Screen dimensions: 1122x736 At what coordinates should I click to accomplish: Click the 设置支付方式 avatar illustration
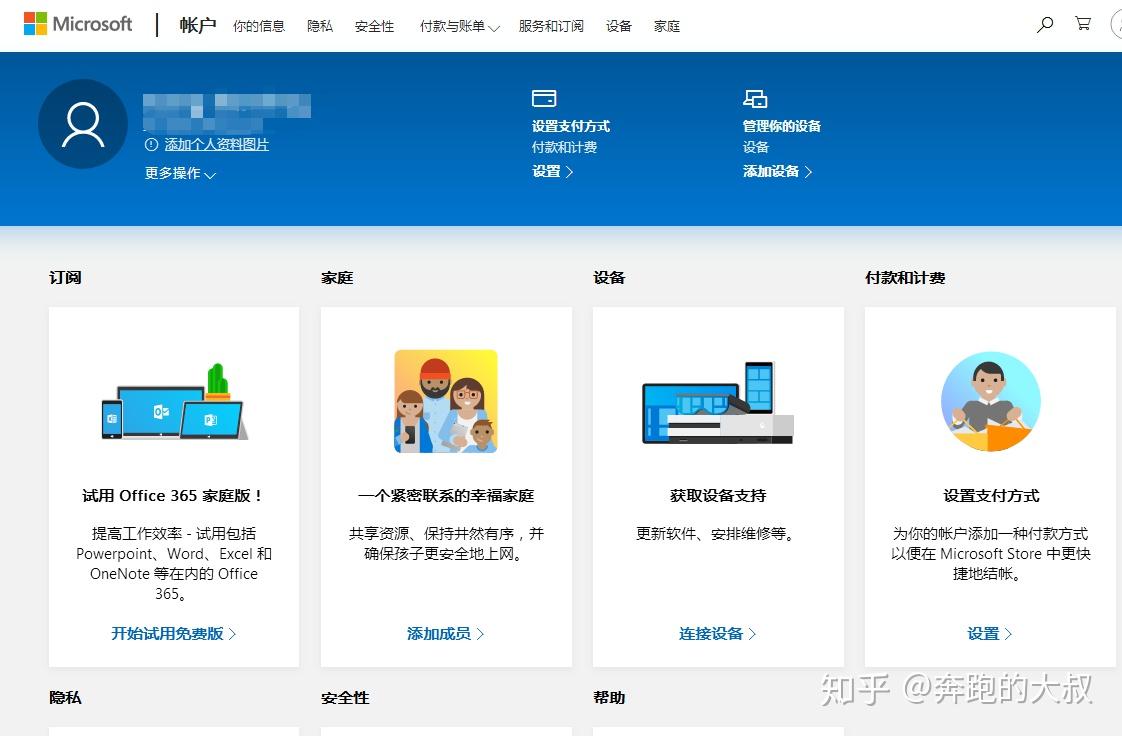(x=989, y=401)
